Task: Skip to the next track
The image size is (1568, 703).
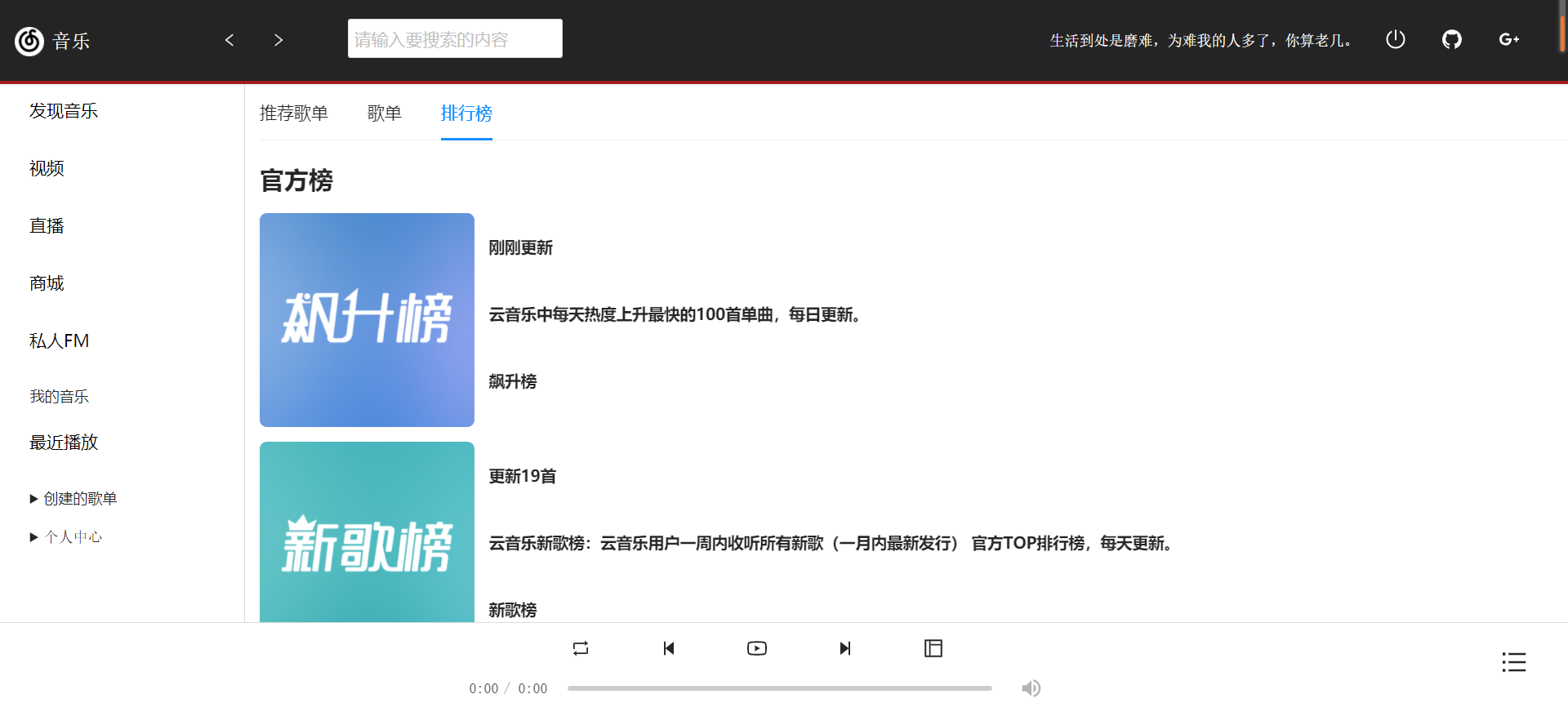Action: [x=845, y=648]
